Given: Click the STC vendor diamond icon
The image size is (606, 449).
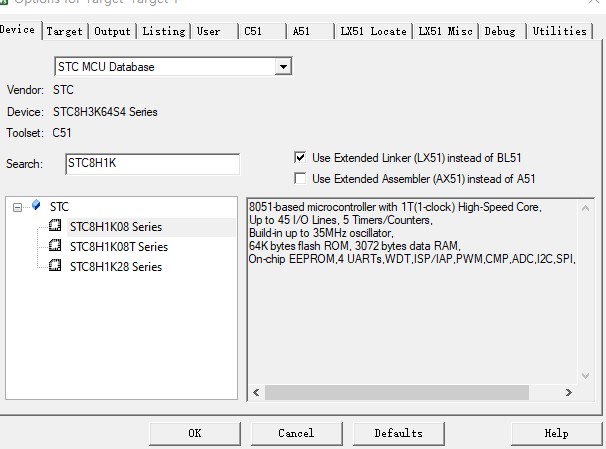Looking at the screenshot, I should (36, 205).
